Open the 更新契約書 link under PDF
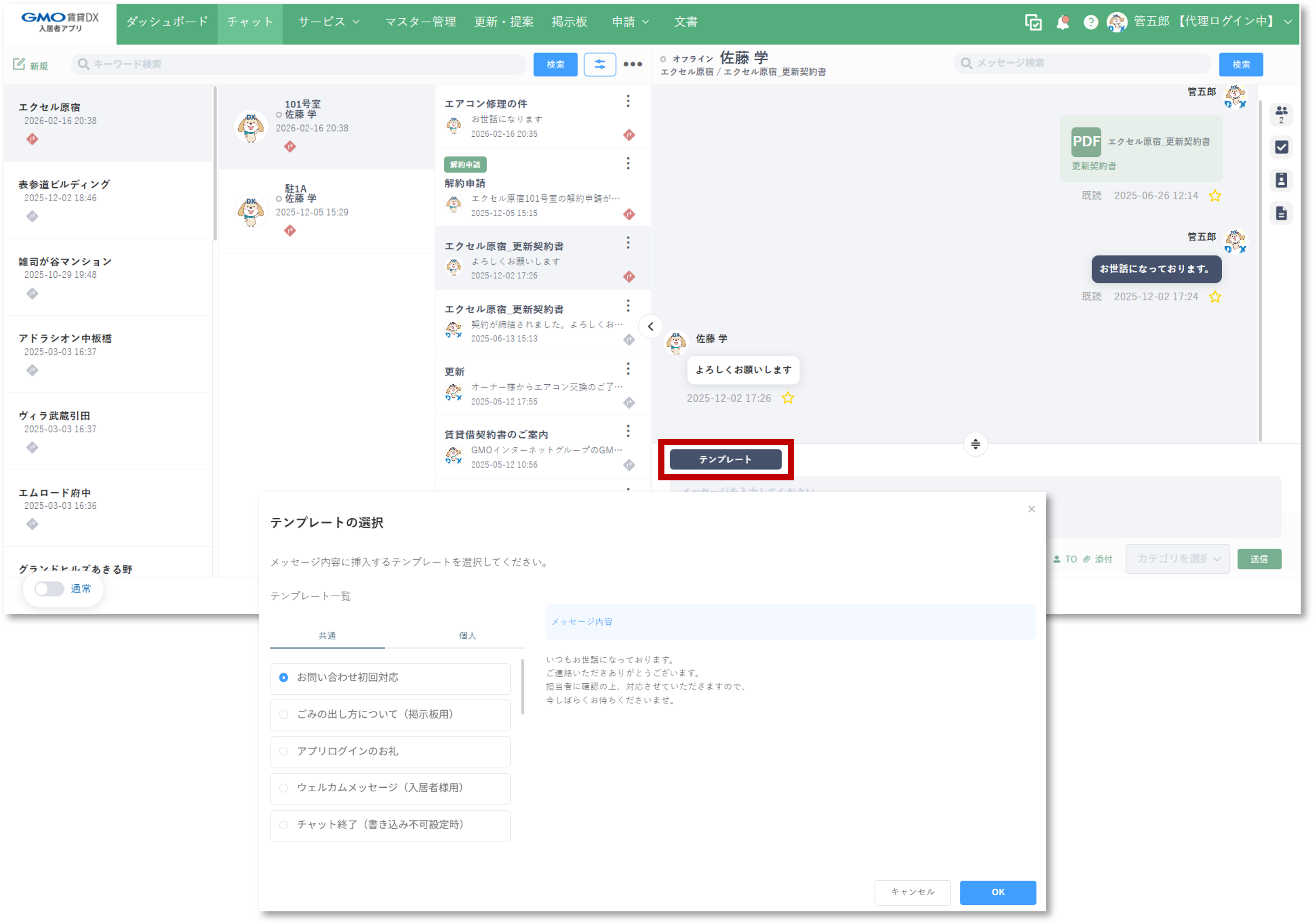 pyautogui.click(x=1094, y=166)
